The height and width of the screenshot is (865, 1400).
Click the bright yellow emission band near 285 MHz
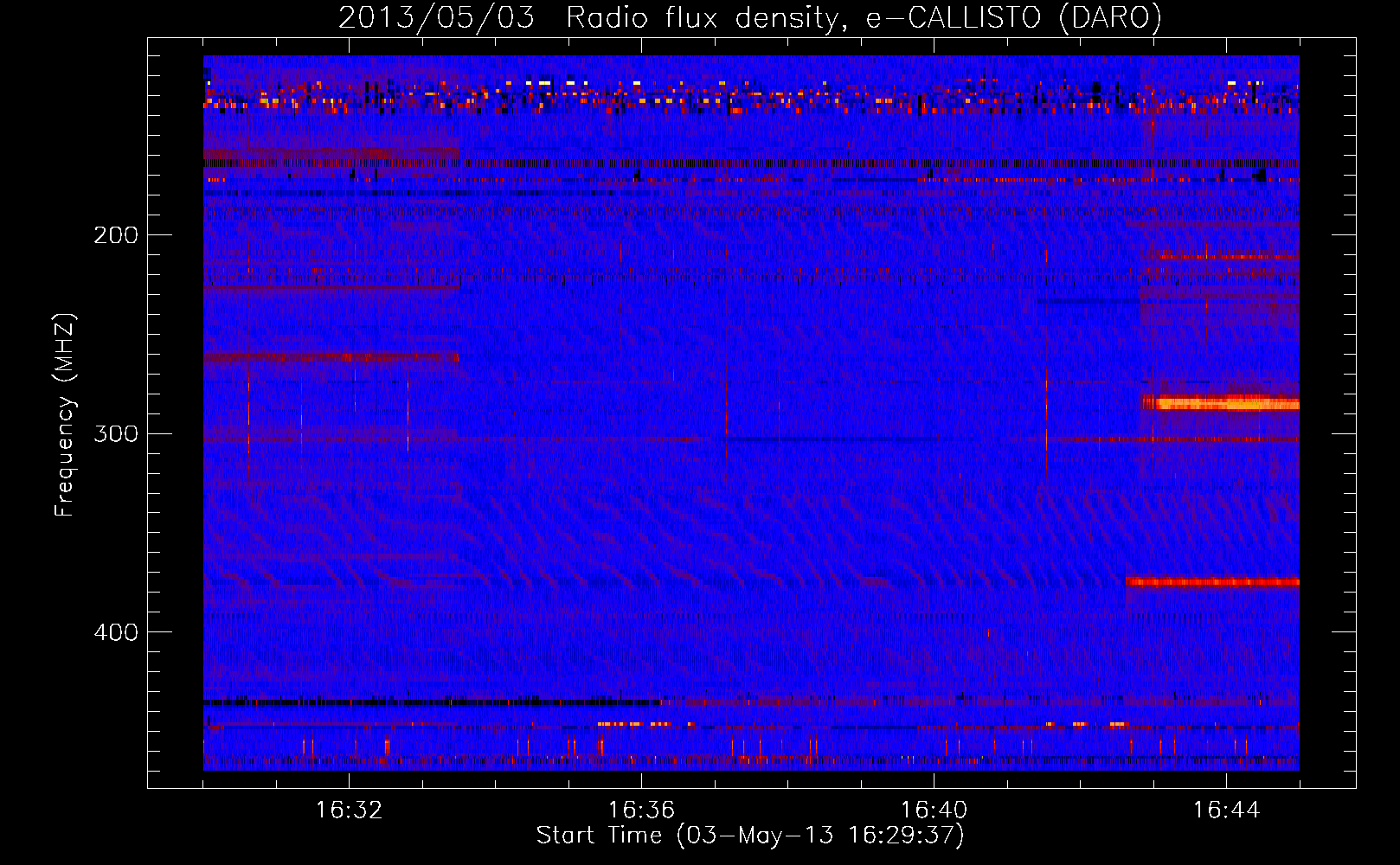pos(1220,402)
